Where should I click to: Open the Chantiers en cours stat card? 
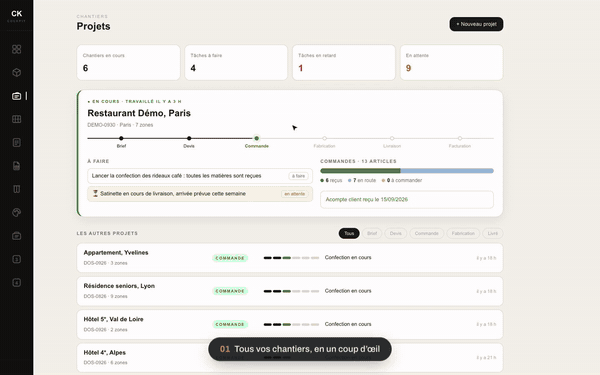tap(128, 62)
